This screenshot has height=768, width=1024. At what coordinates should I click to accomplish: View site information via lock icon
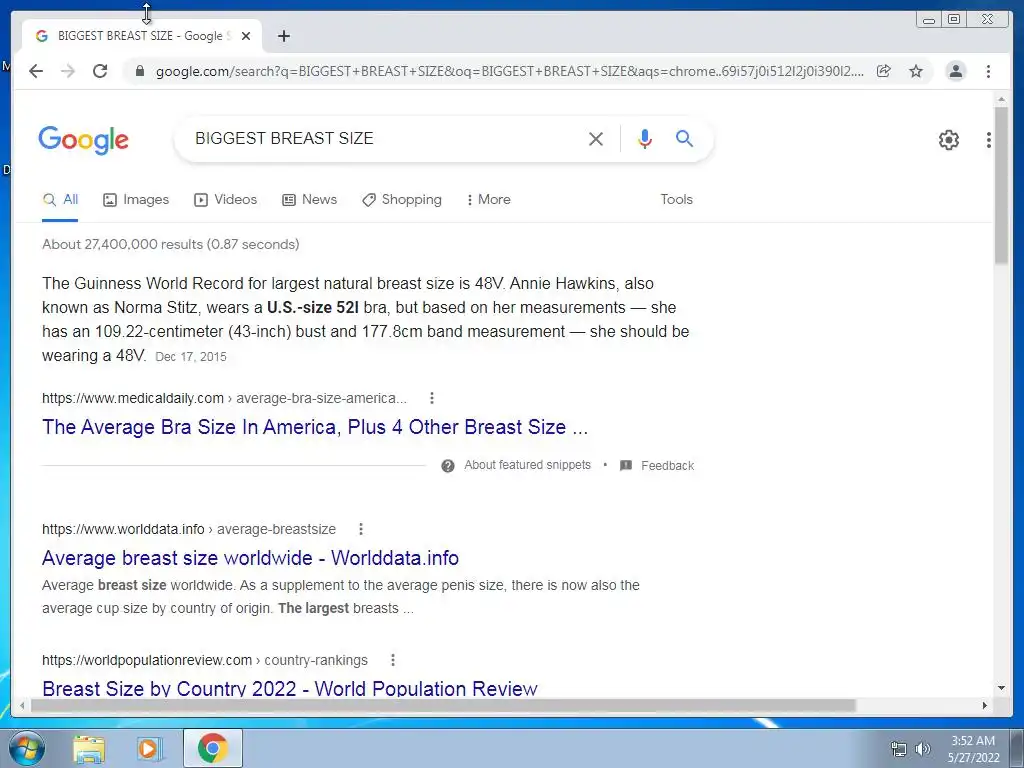pyautogui.click(x=139, y=71)
